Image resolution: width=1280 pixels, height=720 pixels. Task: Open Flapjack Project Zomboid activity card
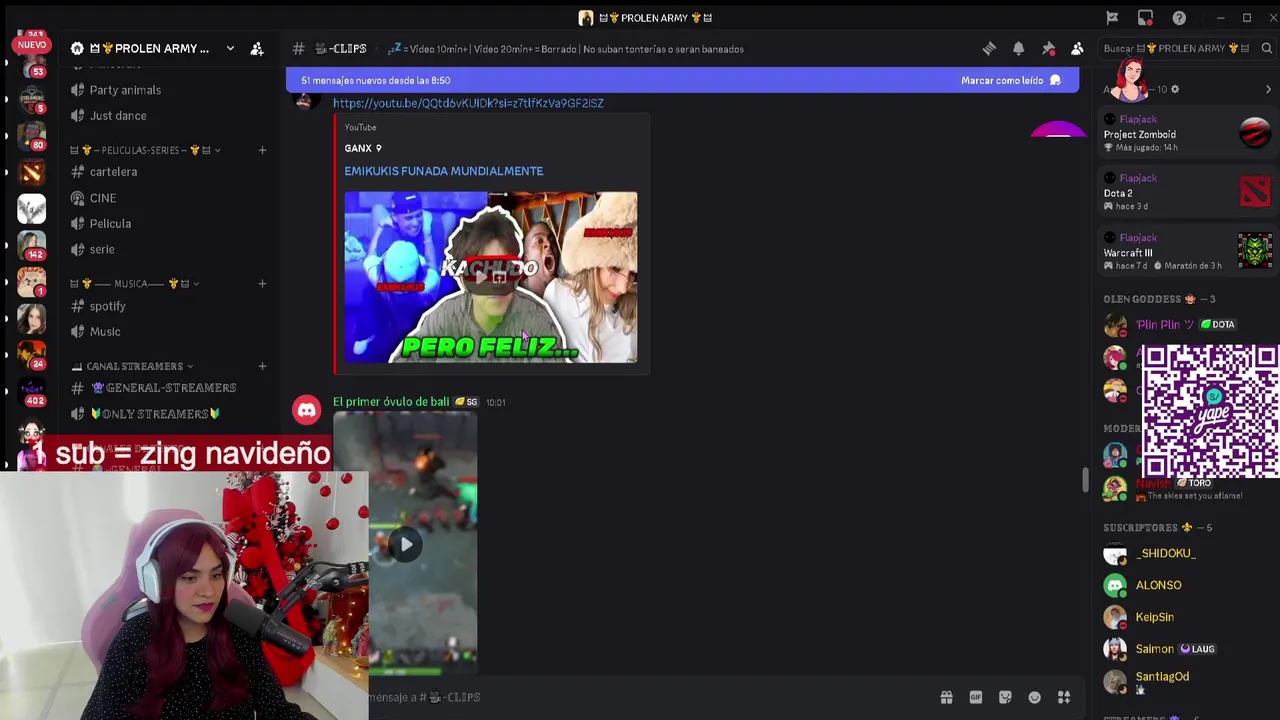[x=1187, y=134]
